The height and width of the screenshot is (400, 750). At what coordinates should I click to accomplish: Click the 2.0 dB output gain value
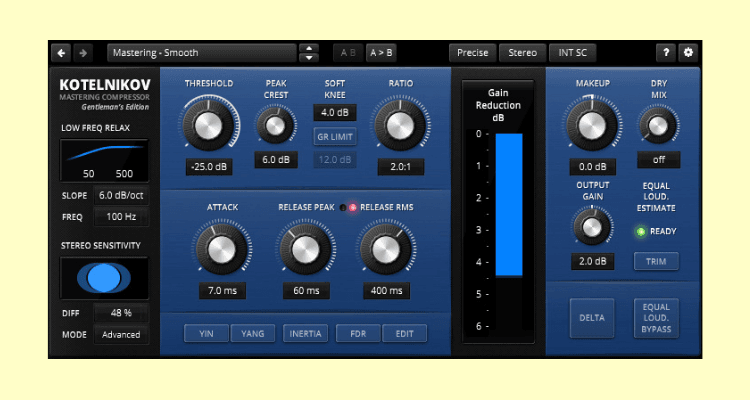(x=593, y=261)
